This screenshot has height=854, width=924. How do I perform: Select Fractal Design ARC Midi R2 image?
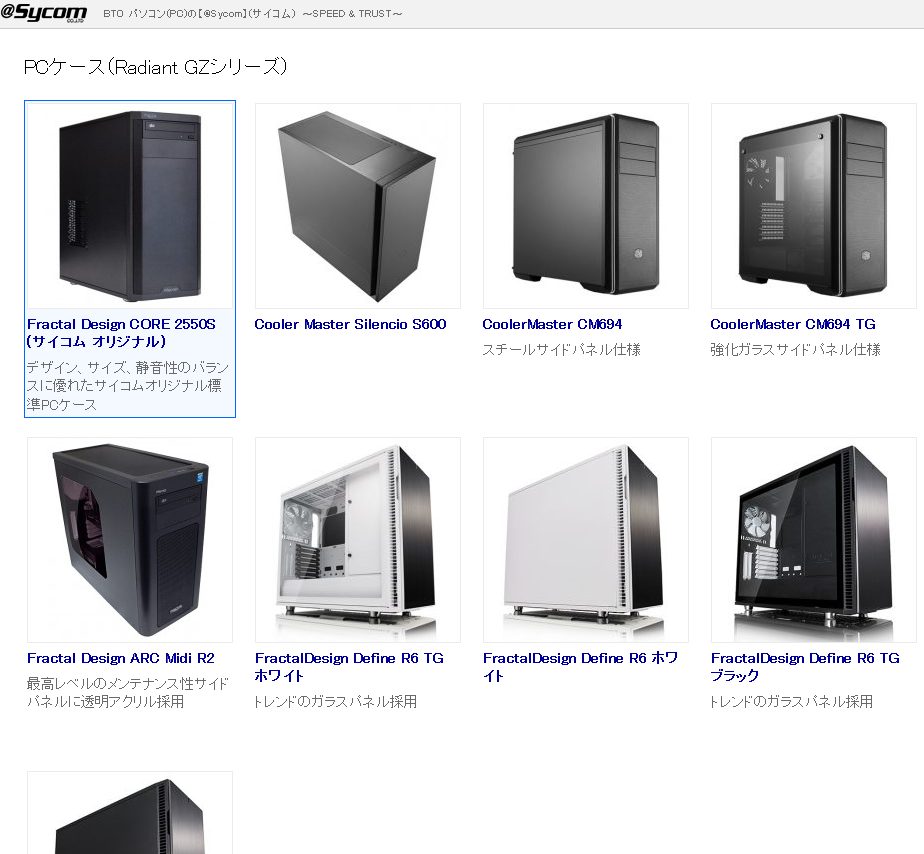(130, 540)
